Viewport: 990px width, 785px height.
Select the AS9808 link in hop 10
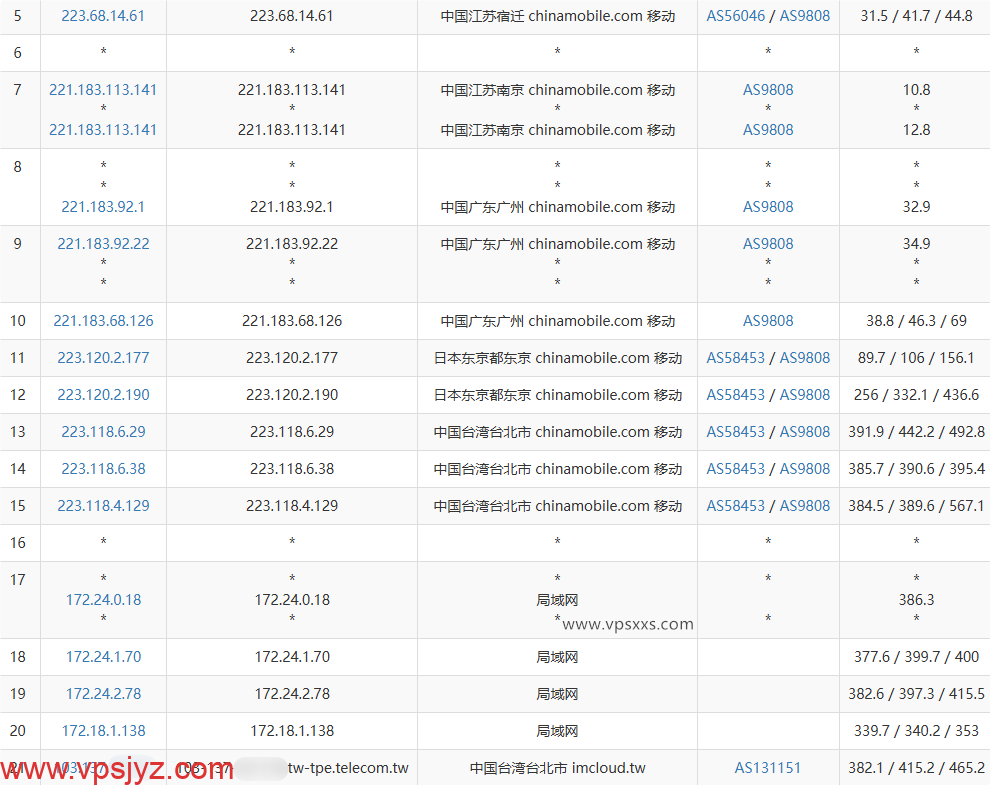click(x=768, y=321)
